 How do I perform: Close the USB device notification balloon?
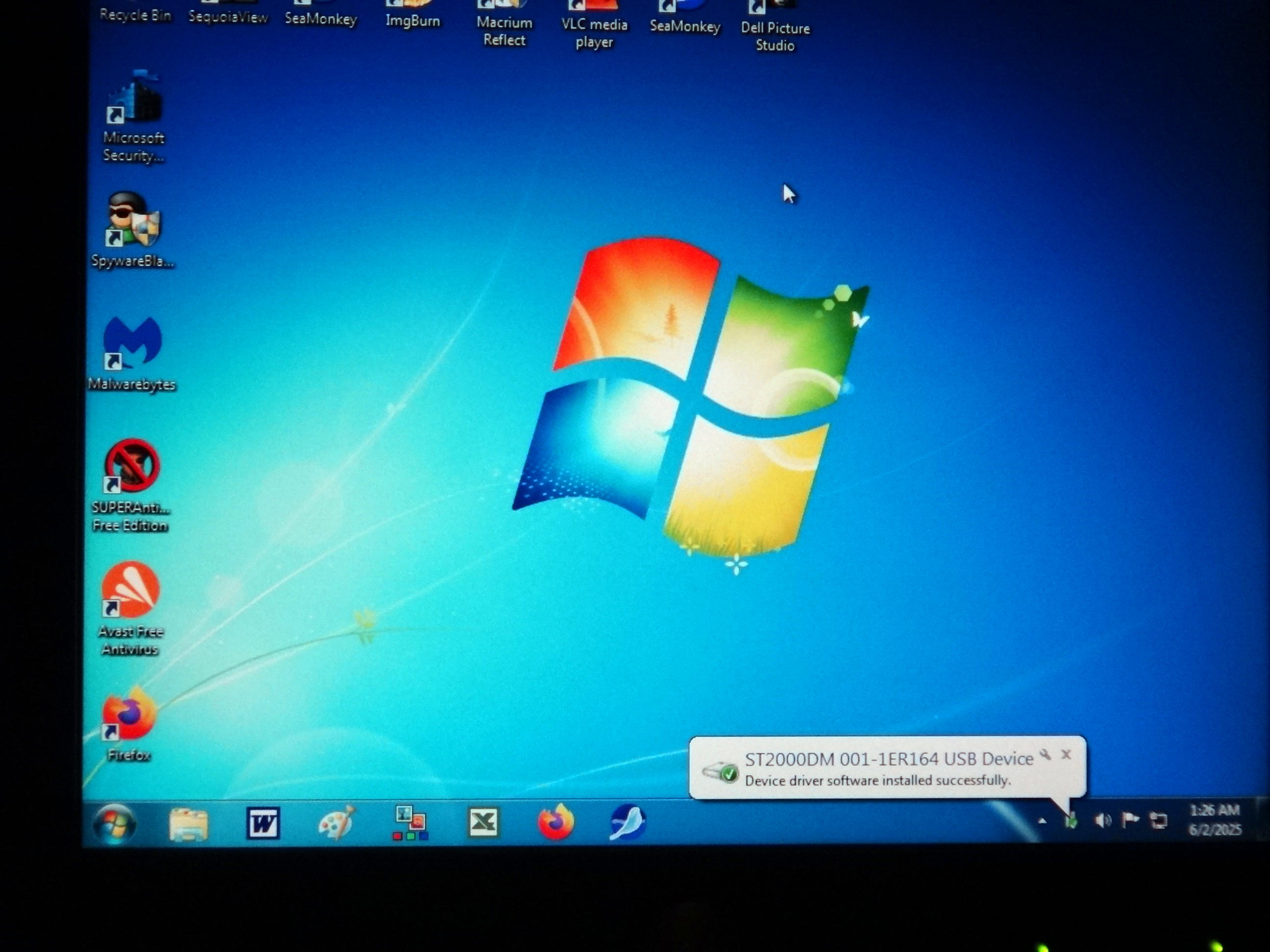pos(1066,755)
